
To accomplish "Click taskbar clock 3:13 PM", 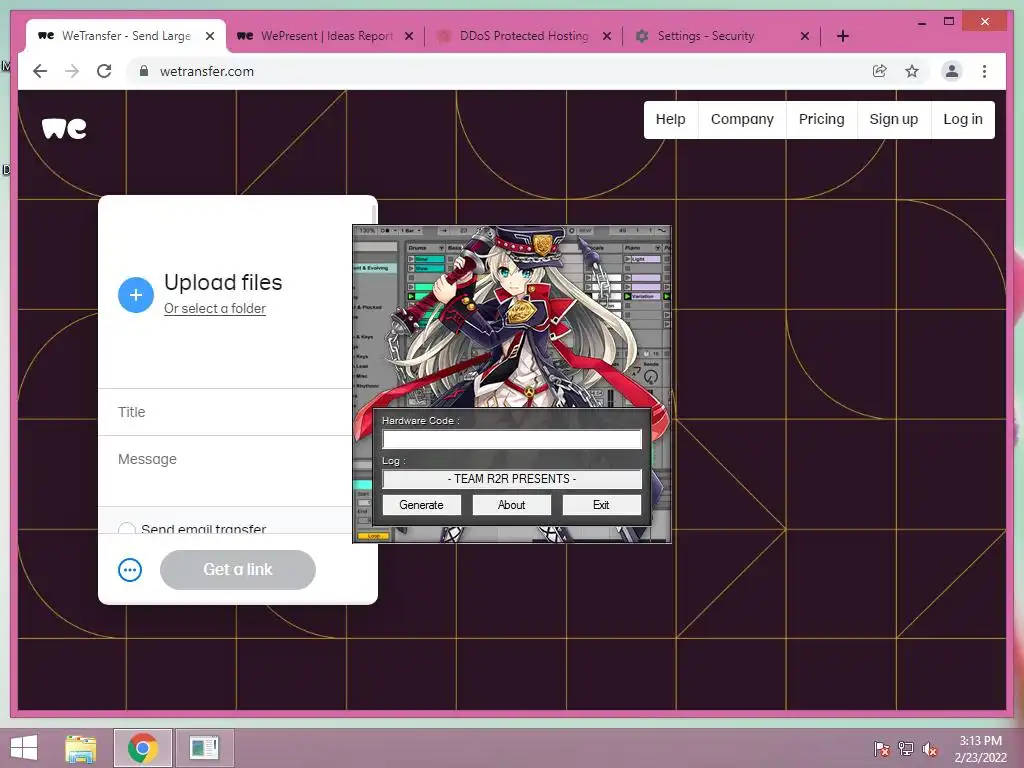I will click(980, 741).
